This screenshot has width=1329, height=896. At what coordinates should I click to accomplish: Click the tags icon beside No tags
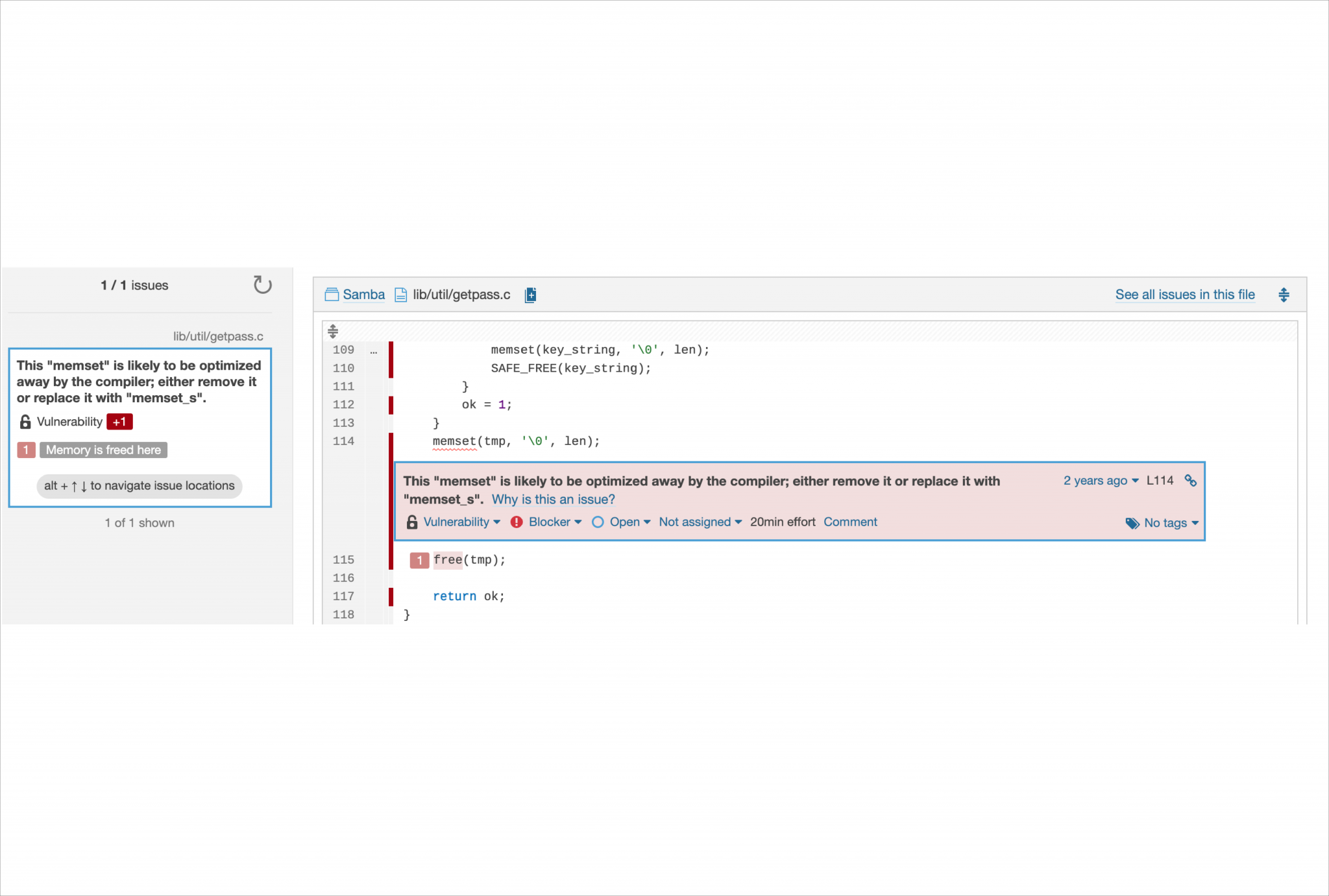coord(1132,524)
